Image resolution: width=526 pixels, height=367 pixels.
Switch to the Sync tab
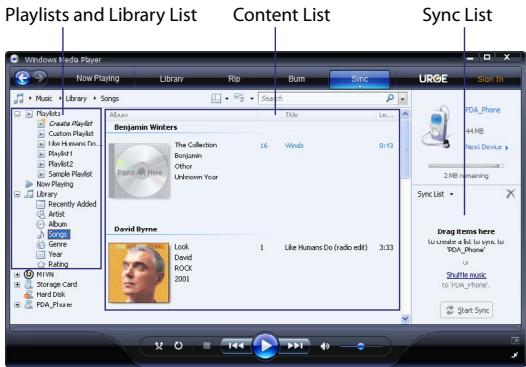point(360,79)
